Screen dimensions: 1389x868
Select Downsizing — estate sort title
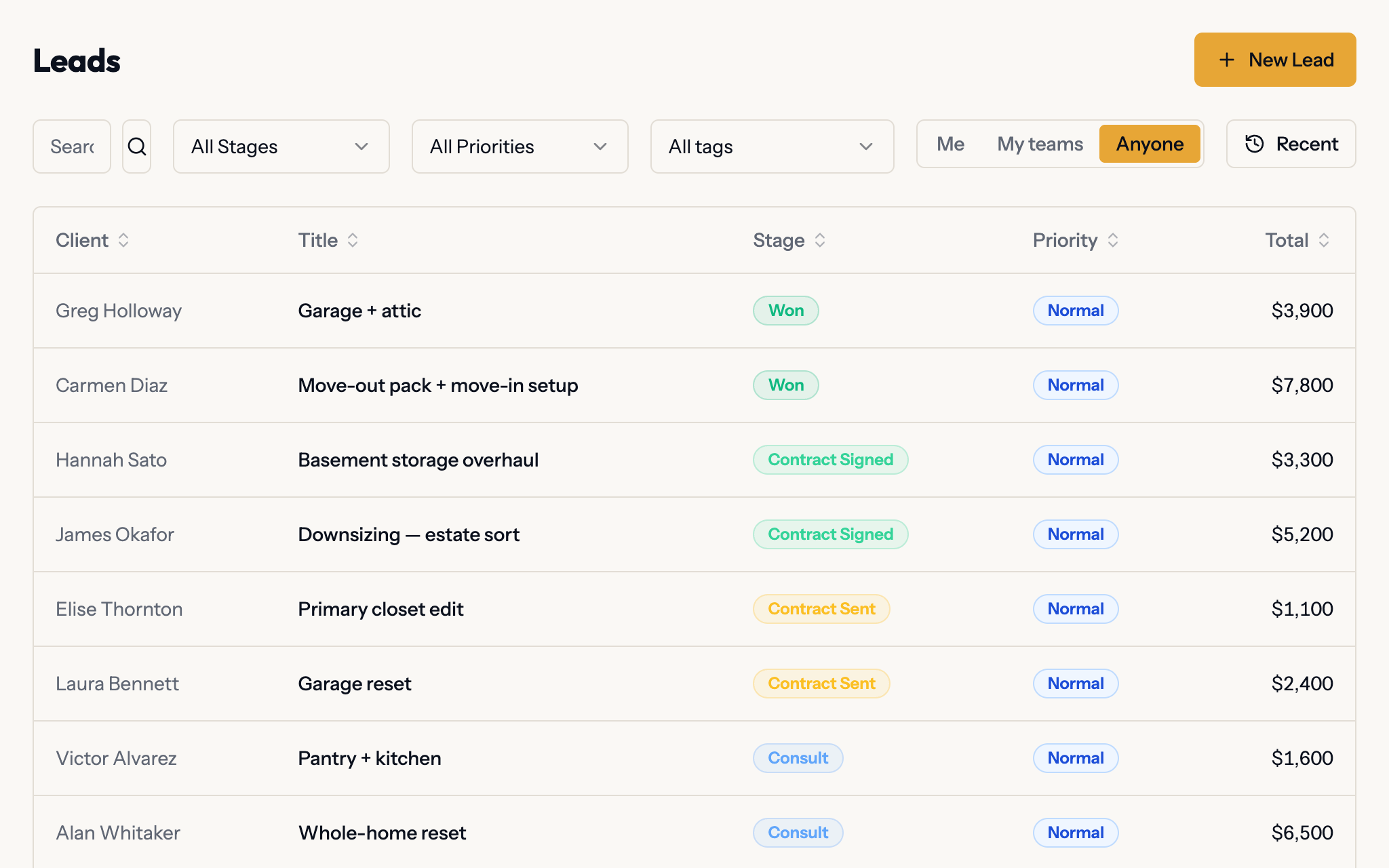(409, 534)
